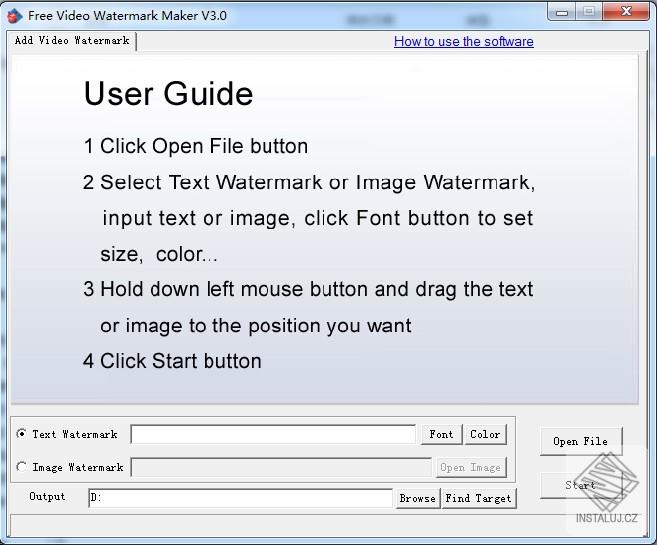The width and height of the screenshot is (657, 545).
Task: Select the Text Watermark radio button
Action: (21, 434)
